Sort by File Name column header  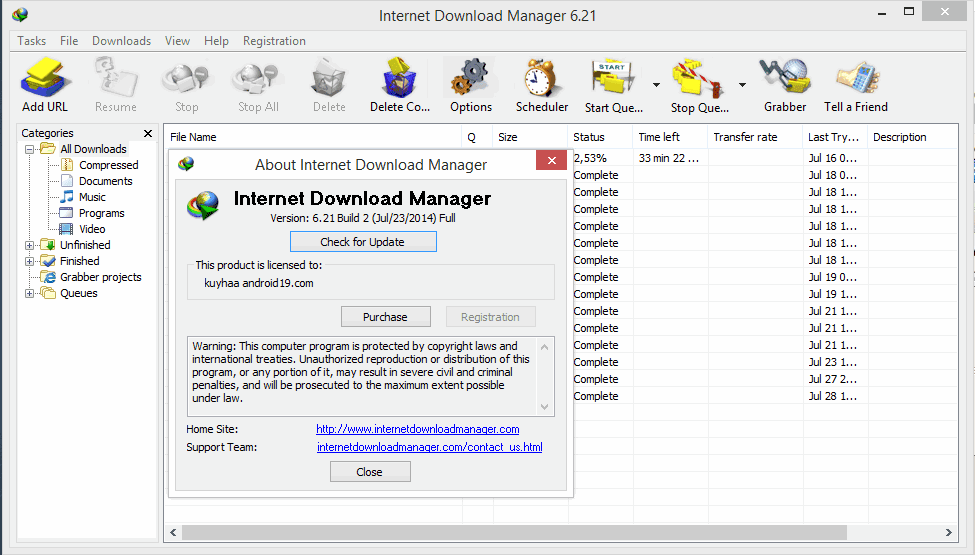pos(313,137)
